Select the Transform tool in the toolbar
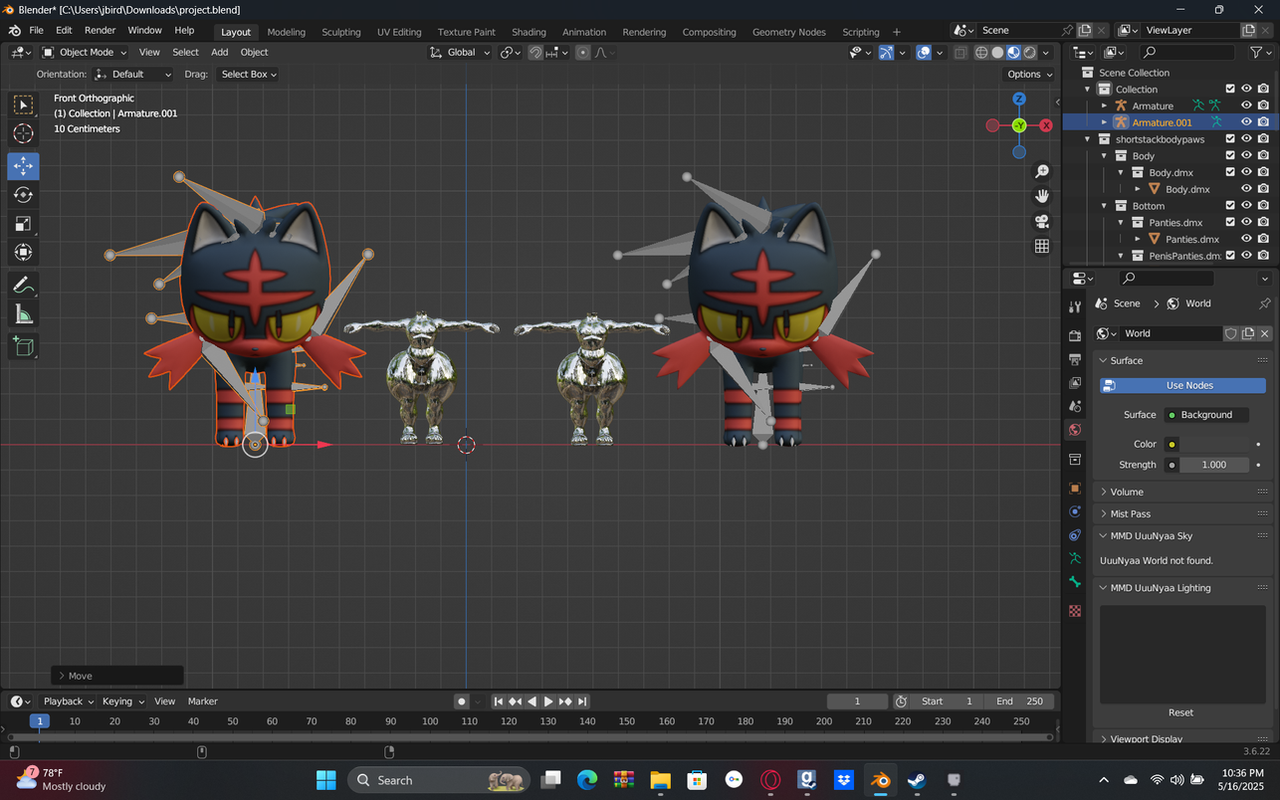 (23, 253)
